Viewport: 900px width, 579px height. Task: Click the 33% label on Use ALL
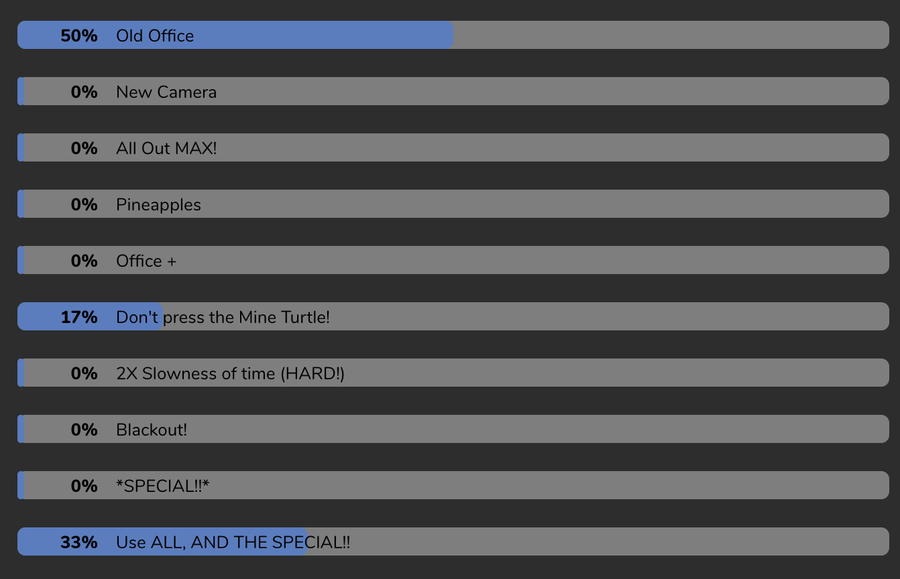coord(79,542)
